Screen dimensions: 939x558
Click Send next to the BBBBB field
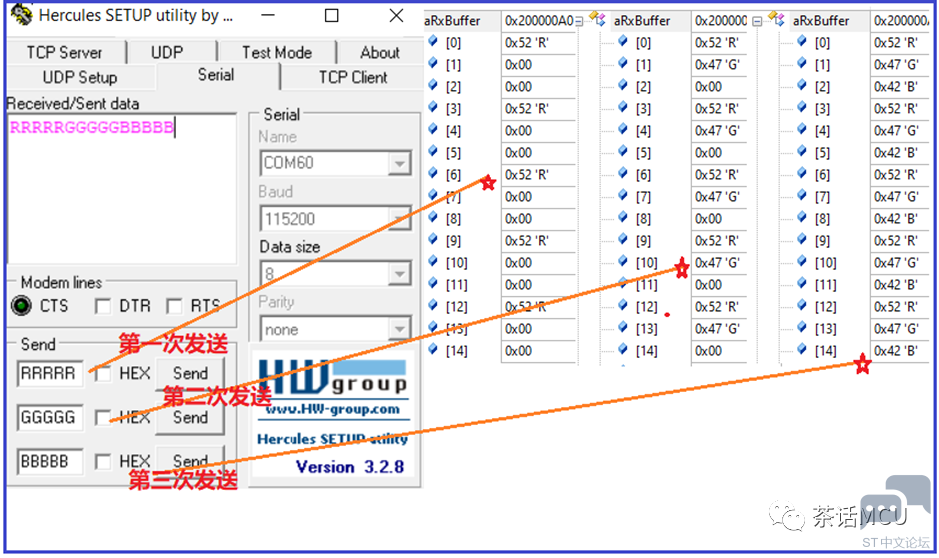pyautogui.click(x=190, y=460)
